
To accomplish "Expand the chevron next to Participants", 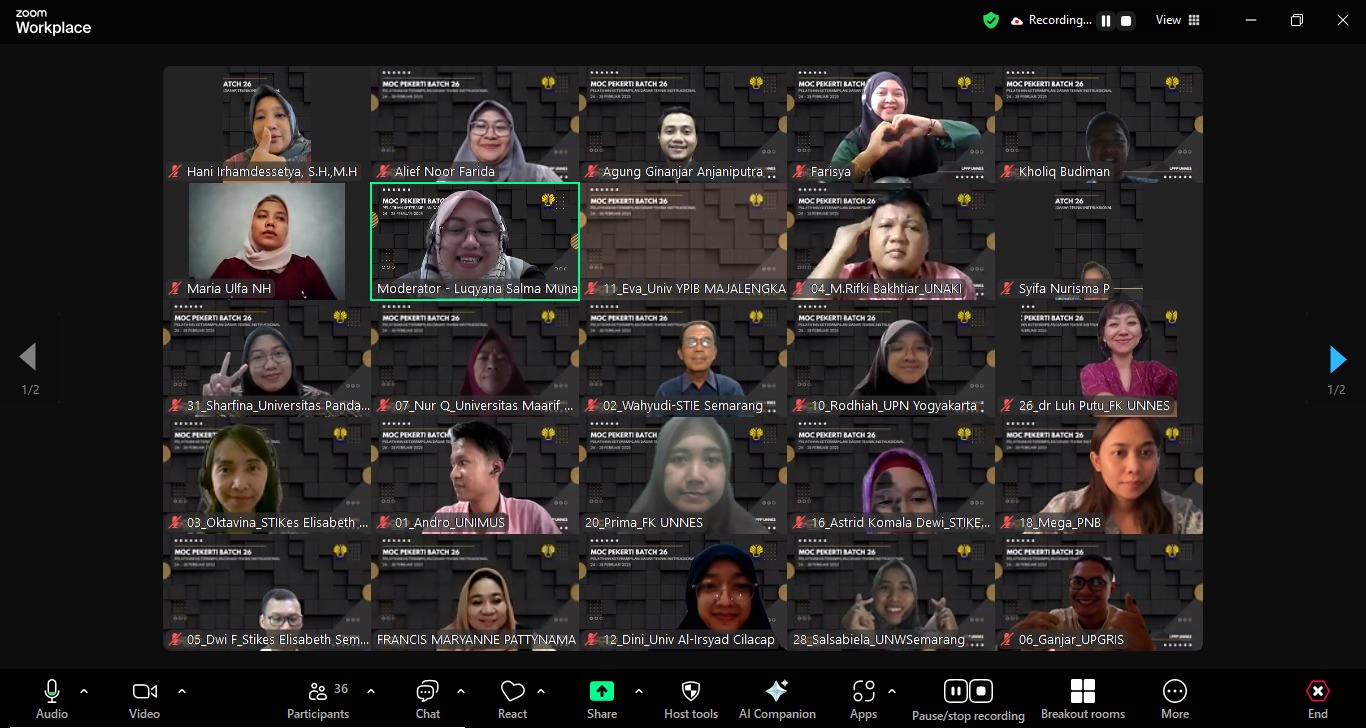I will (371, 691).
